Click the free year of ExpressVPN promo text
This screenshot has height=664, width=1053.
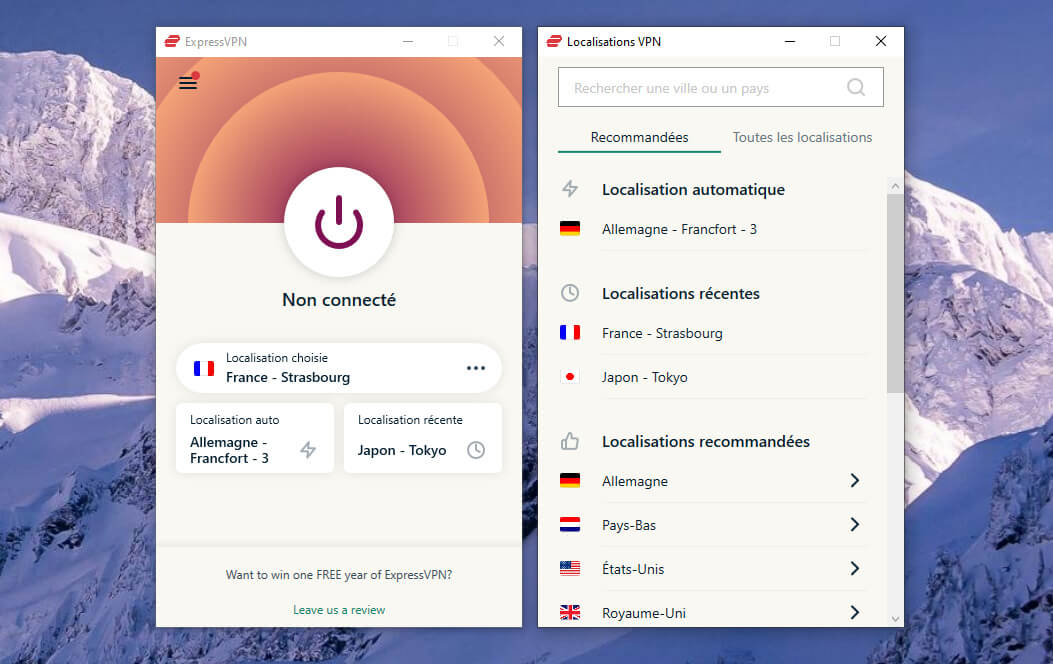tap(338, 575)
